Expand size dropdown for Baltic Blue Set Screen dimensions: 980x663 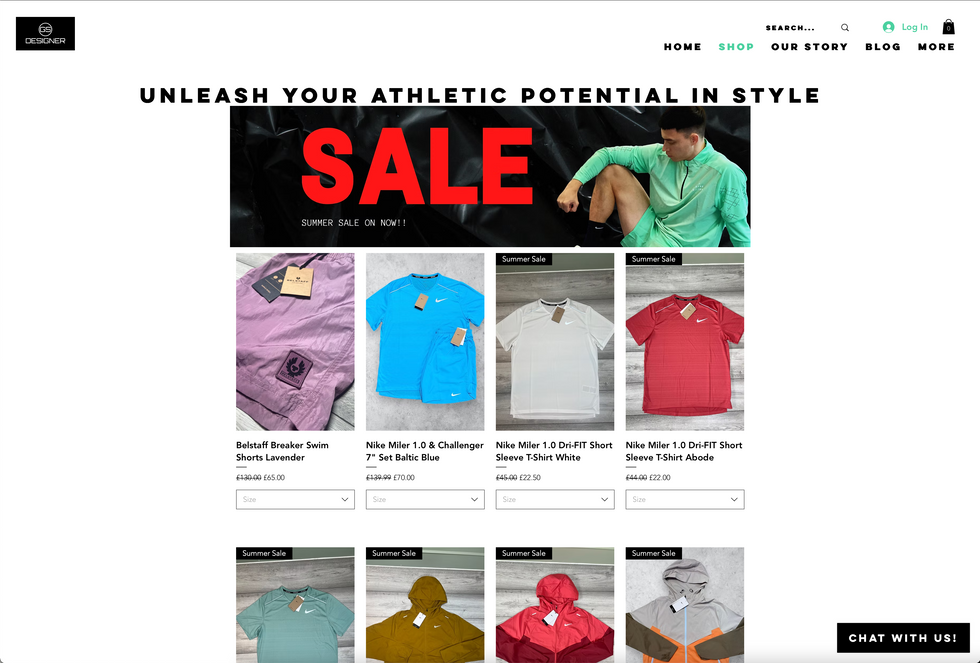click(425, 499)
